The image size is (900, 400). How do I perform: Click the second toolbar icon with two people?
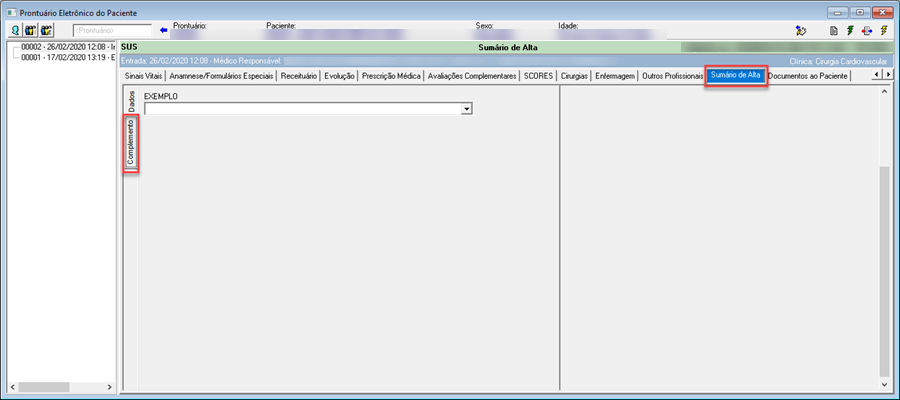(x=31, y=30)
